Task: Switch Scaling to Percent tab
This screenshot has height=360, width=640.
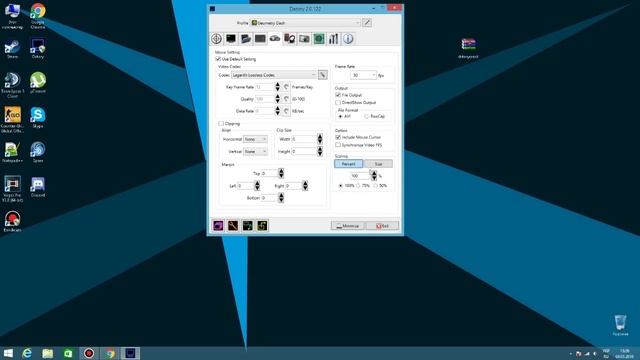Action: tap(349, 164)
